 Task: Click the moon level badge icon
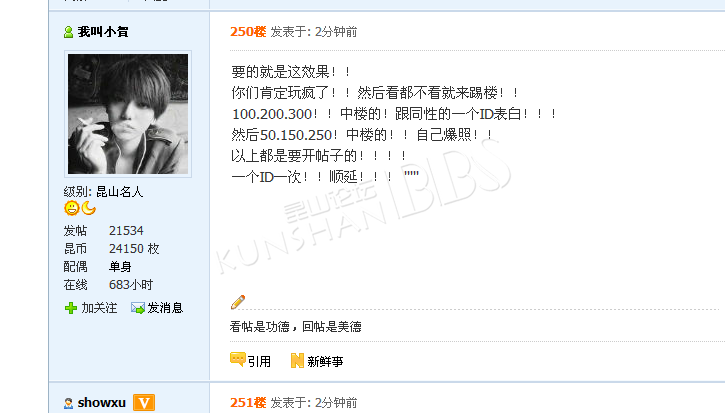click(89, 209)
